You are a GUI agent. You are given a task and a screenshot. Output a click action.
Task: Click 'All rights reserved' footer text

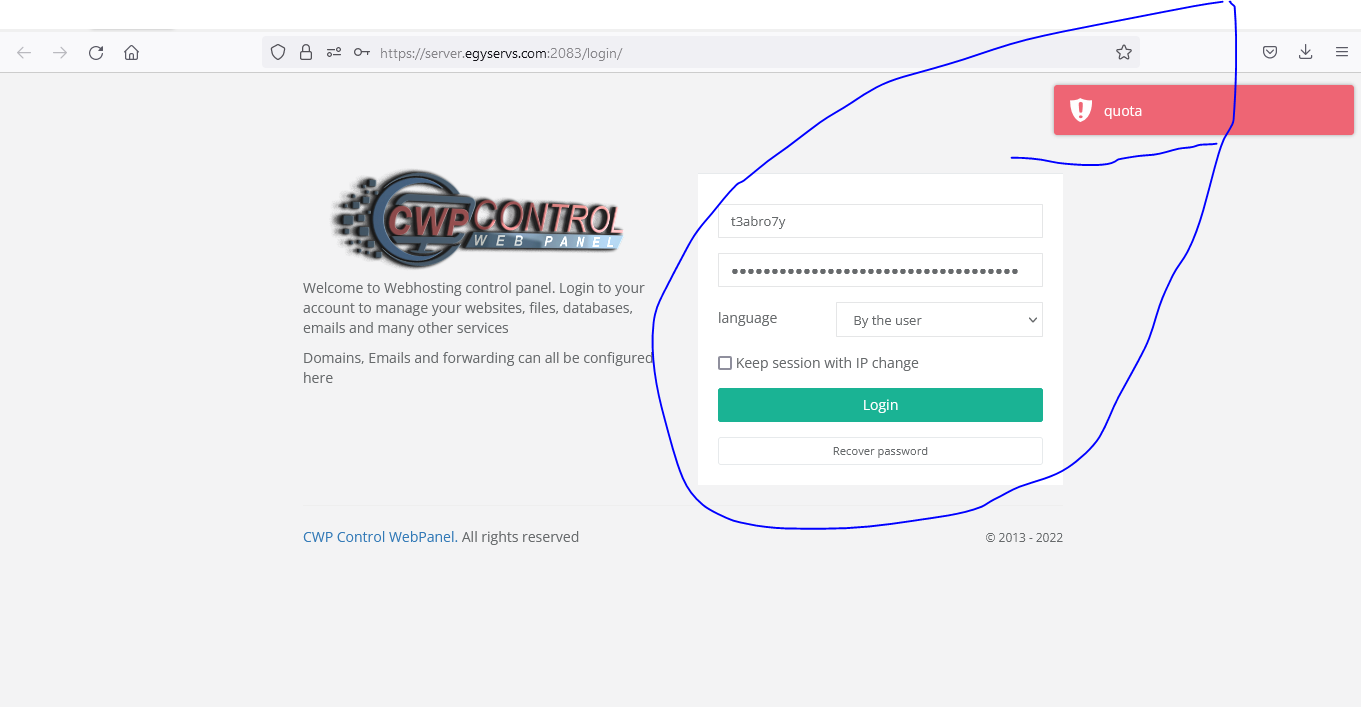[520, 537]
